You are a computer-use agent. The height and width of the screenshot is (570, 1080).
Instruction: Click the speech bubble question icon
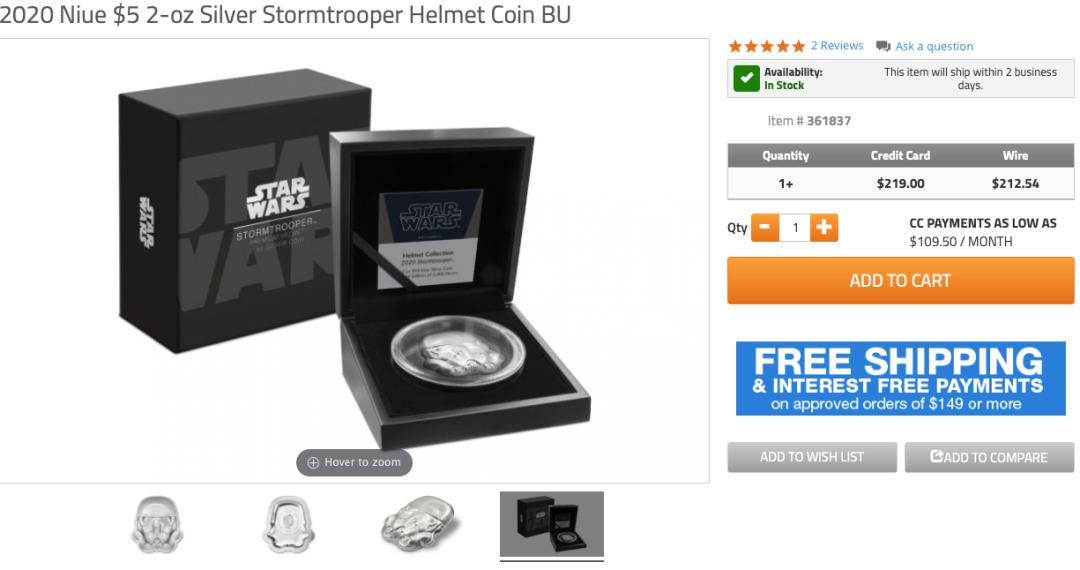pyautogui.click(x=883, y=46)
